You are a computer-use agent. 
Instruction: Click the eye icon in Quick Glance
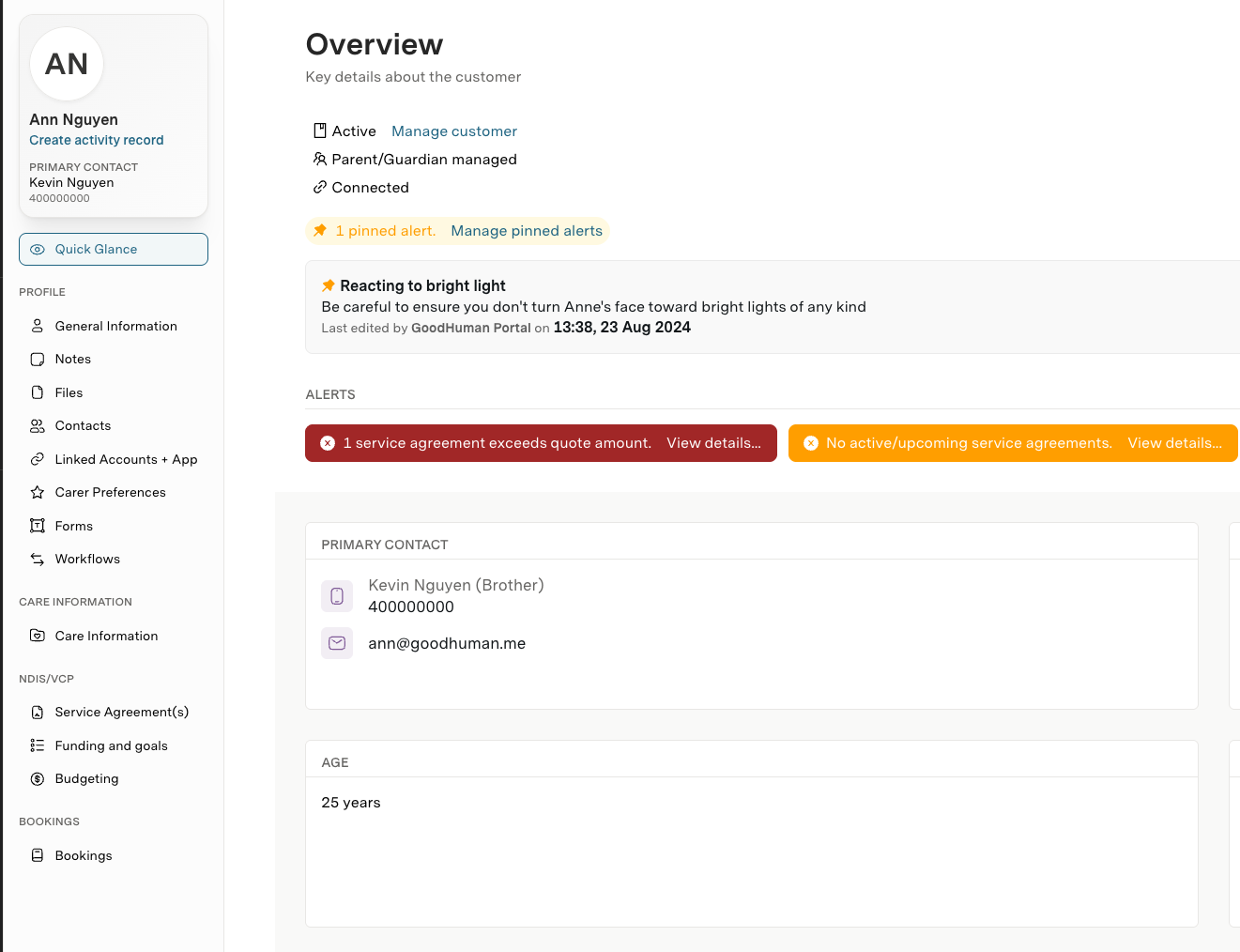click(38, 250)
